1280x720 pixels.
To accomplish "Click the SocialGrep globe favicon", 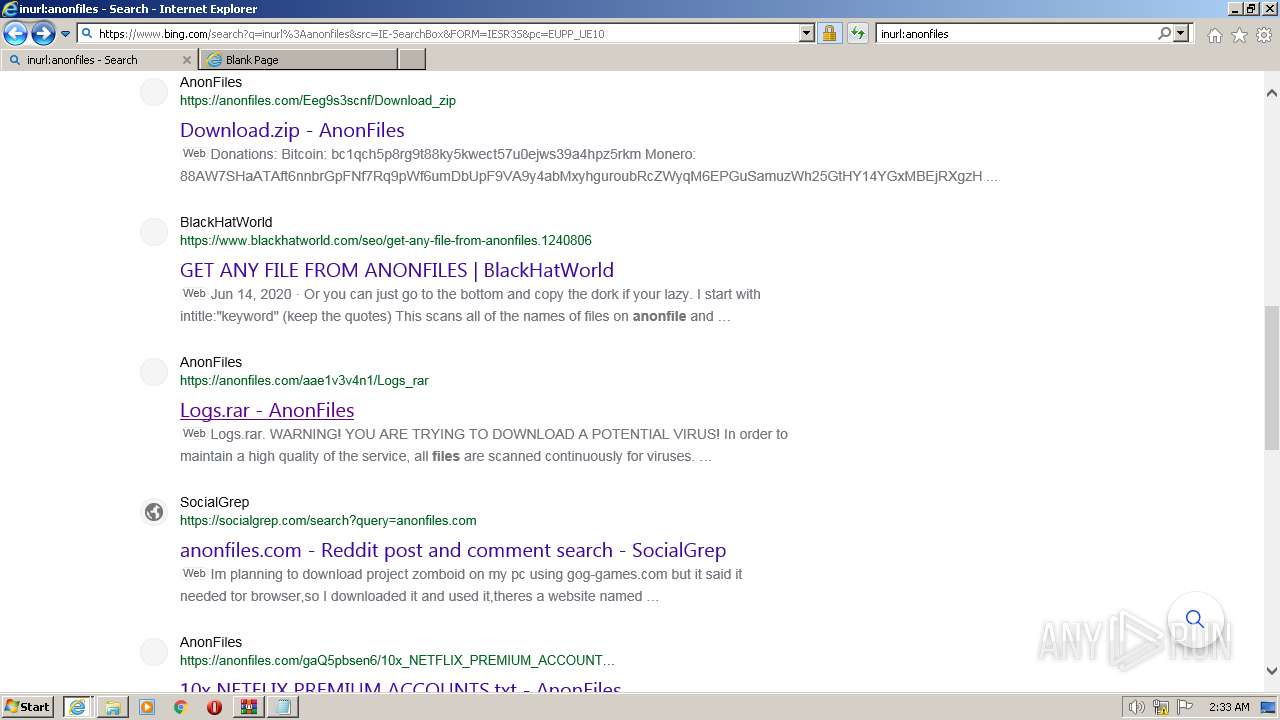I will pyautogui.click(x=154, y=512).
